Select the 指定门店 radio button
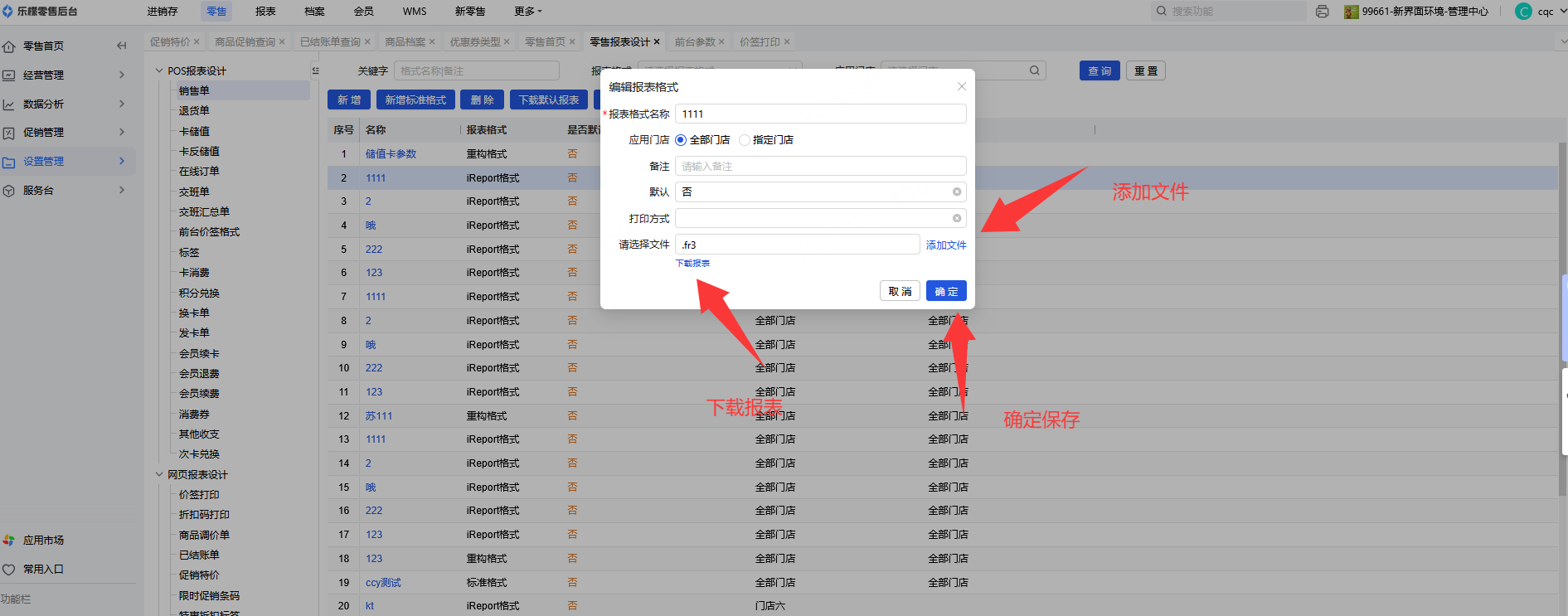The width and height of the screenshot is (1568, 616). pyautogui.click(x=744, y=140)
